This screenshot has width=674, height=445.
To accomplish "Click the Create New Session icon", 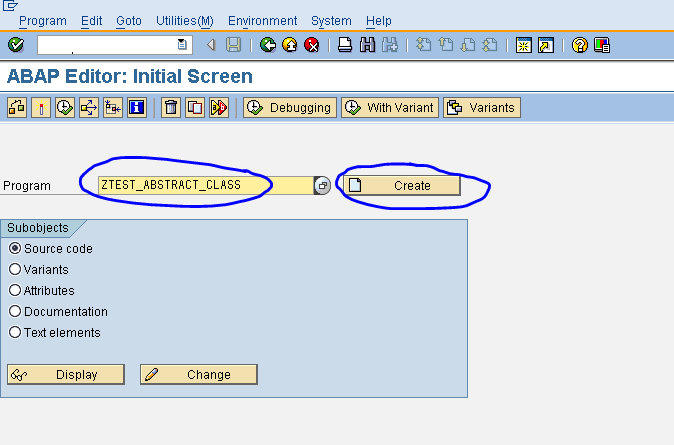I will [x=524, y=45].
